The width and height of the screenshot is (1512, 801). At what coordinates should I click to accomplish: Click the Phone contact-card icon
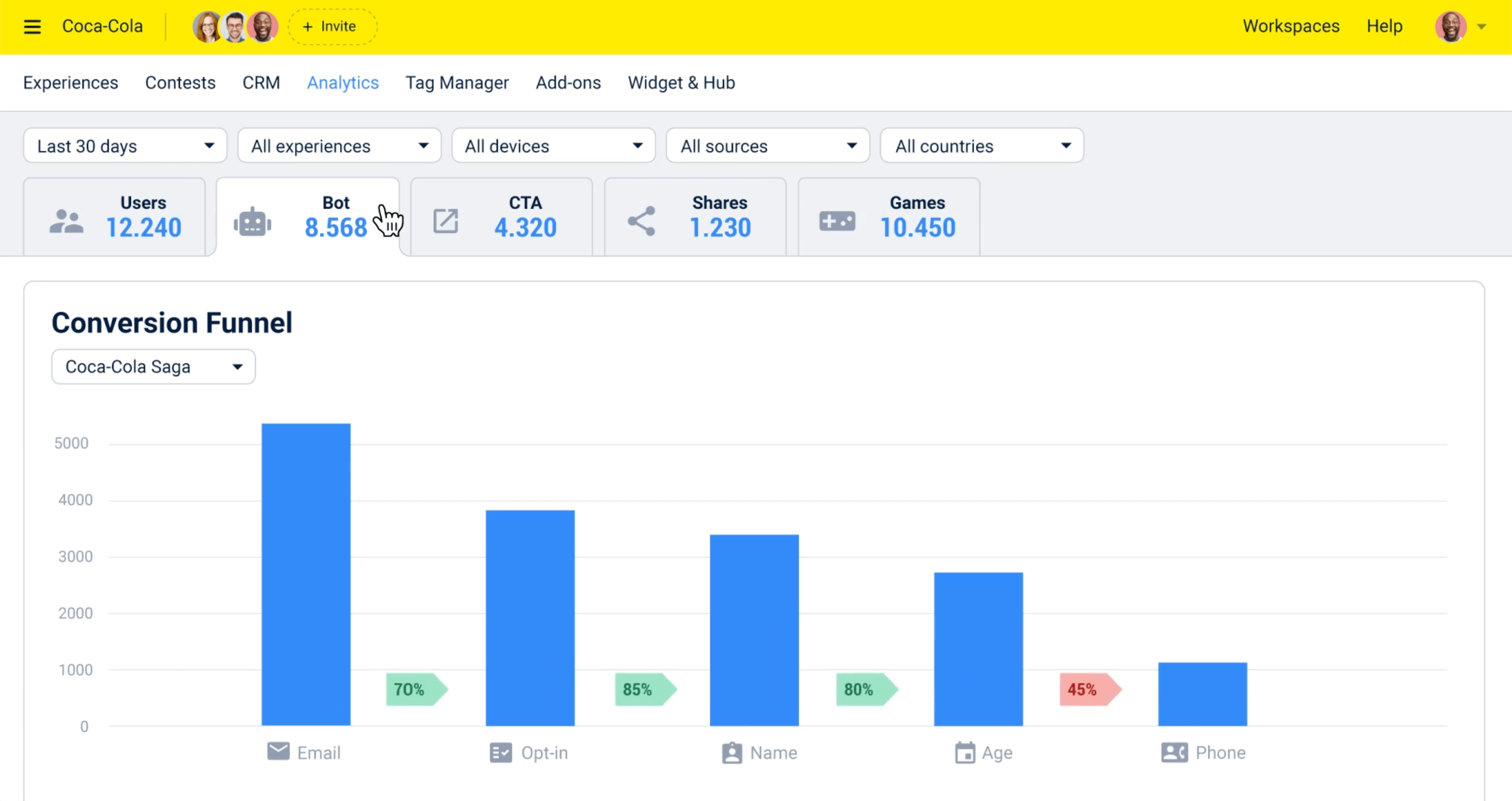point(1174,752)
